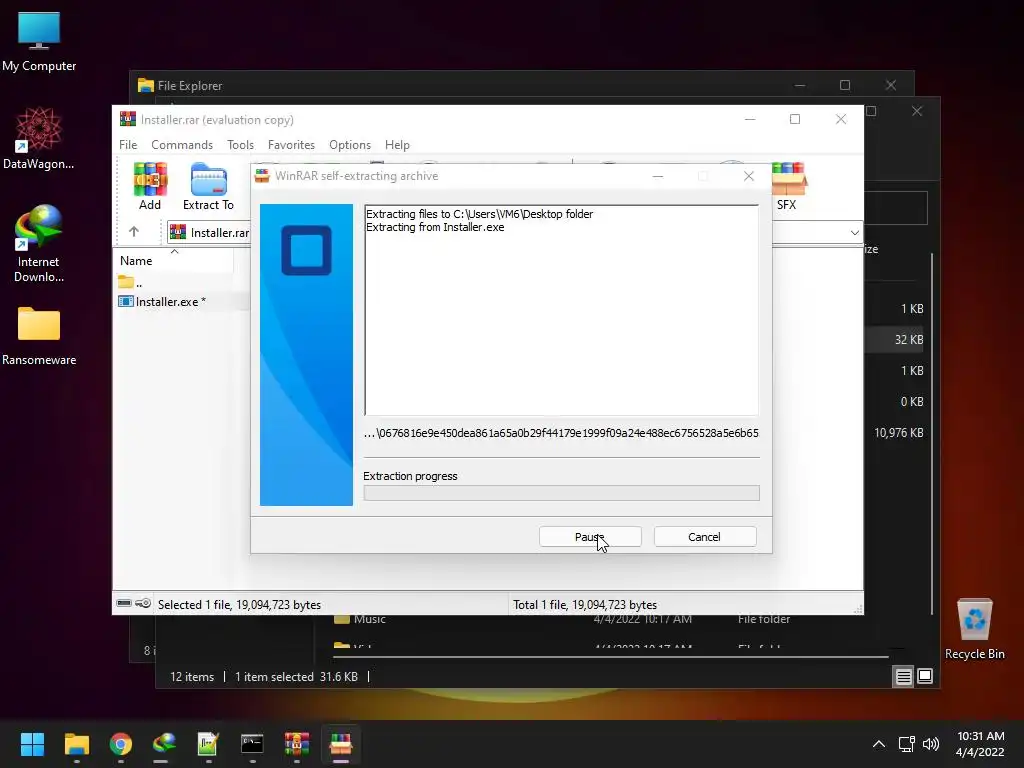Screen dimensions: 1024x768
Task: Select the Ransomeware desktop folder
Action: 39,335
